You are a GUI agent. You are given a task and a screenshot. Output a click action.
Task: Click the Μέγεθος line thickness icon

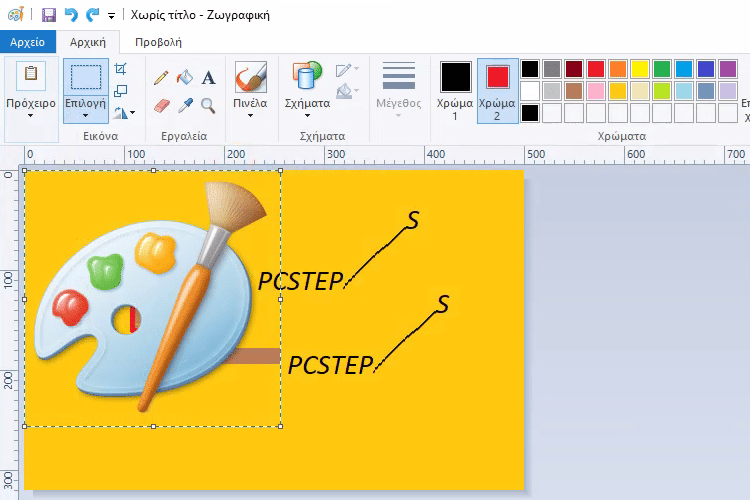click(398, 76)
